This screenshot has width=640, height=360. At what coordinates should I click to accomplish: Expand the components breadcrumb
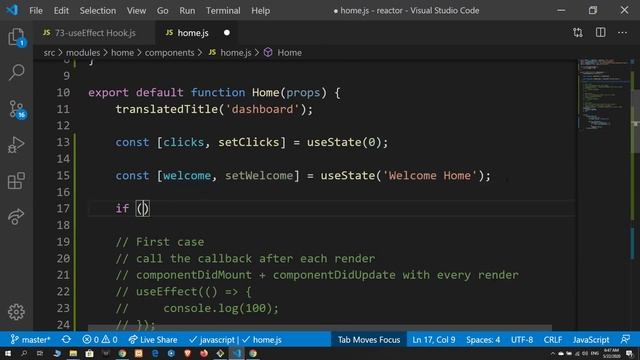[169, 53]
